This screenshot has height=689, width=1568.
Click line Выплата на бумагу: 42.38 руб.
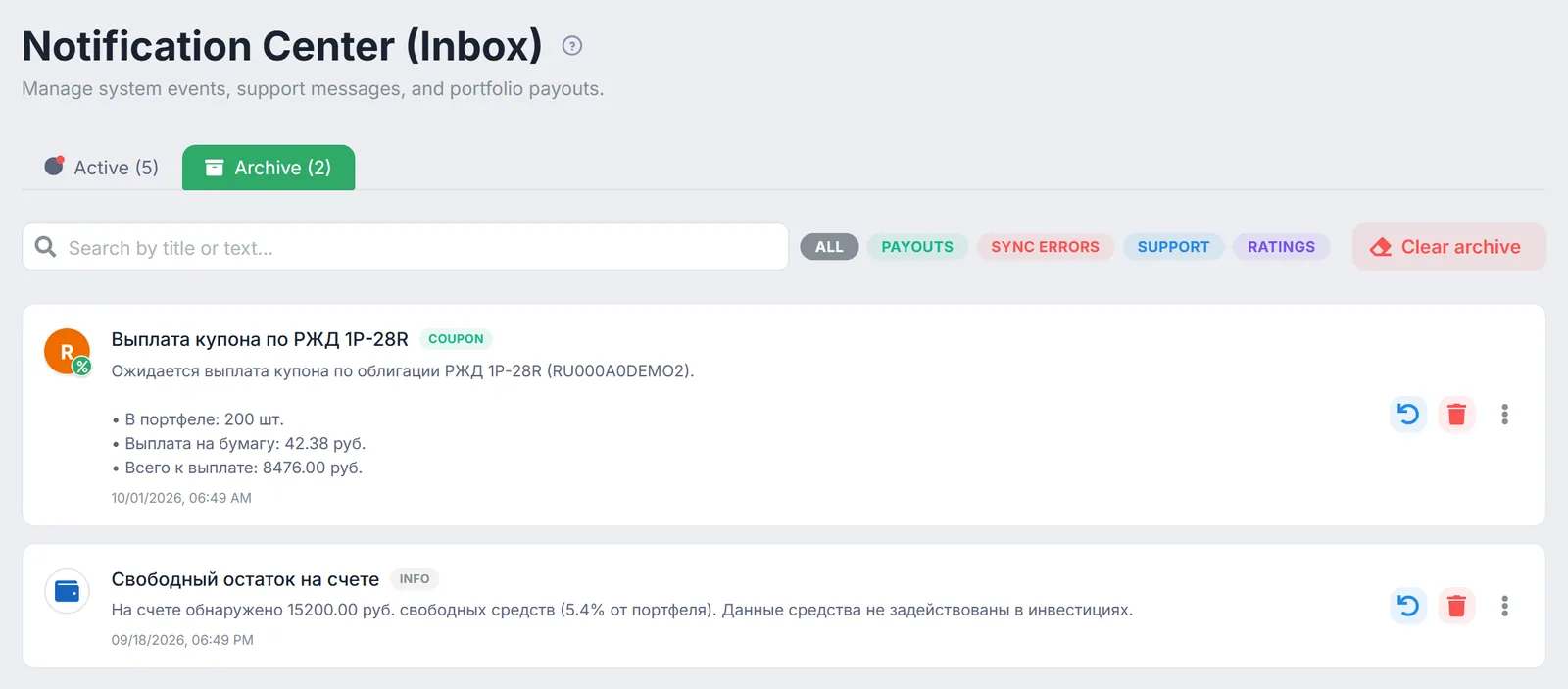pyautogui.click(x=238, y=443)
